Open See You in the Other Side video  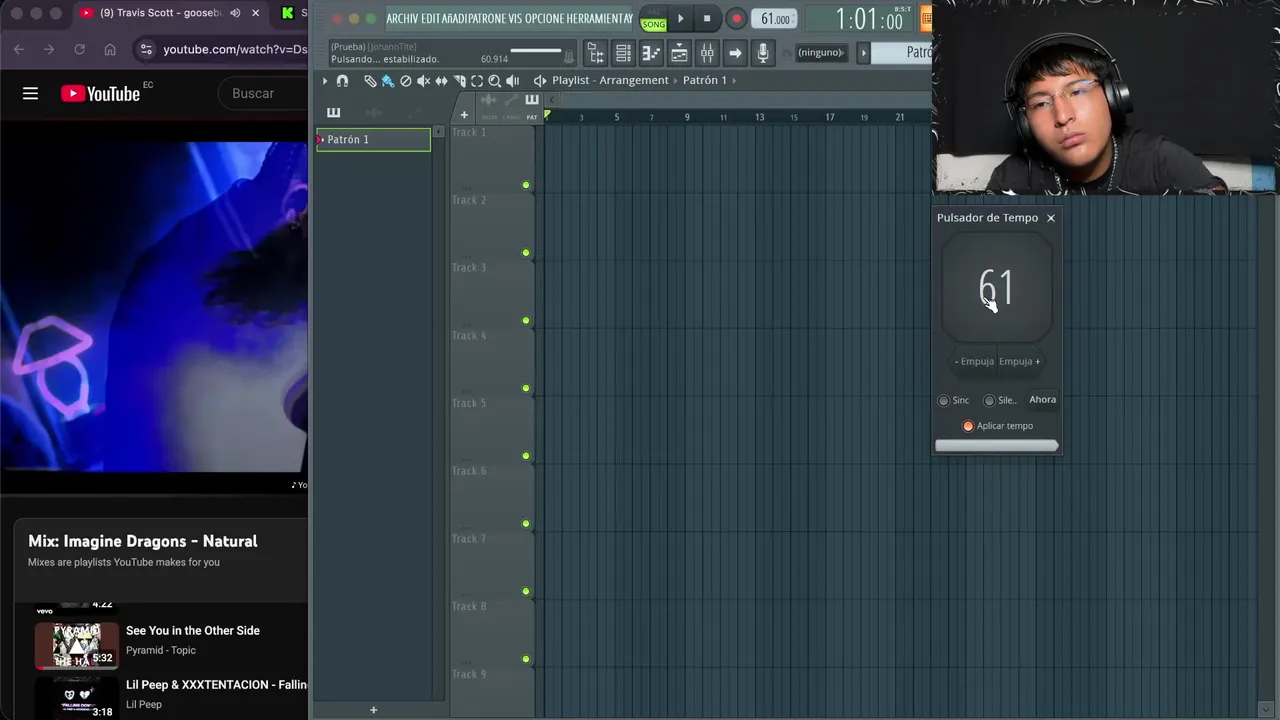tap(193, 630)
